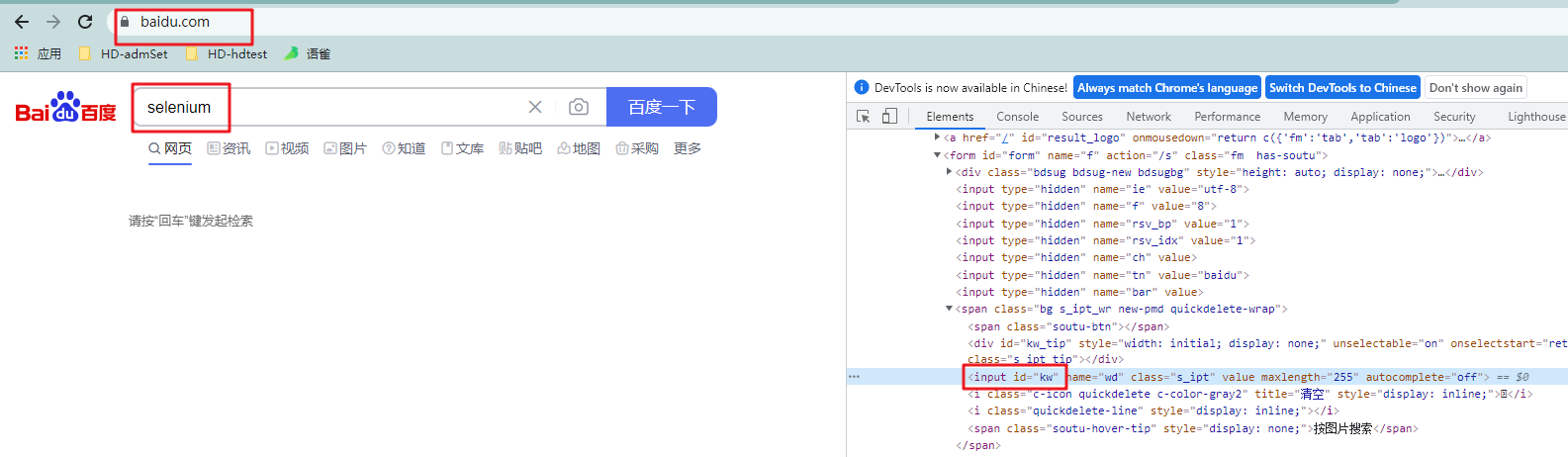Go back with the browser back arrow
Image resolution: width=1568 pixels, height=457 pixels.
22,22
